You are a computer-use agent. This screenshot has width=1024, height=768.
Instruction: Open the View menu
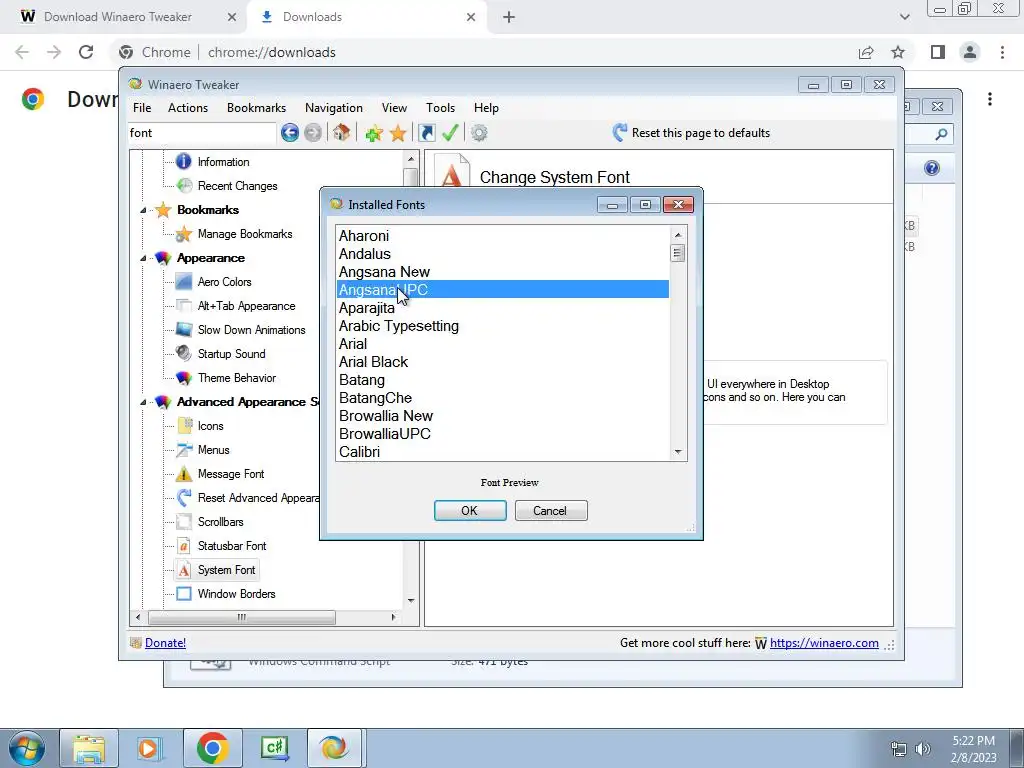pos(394,108)
